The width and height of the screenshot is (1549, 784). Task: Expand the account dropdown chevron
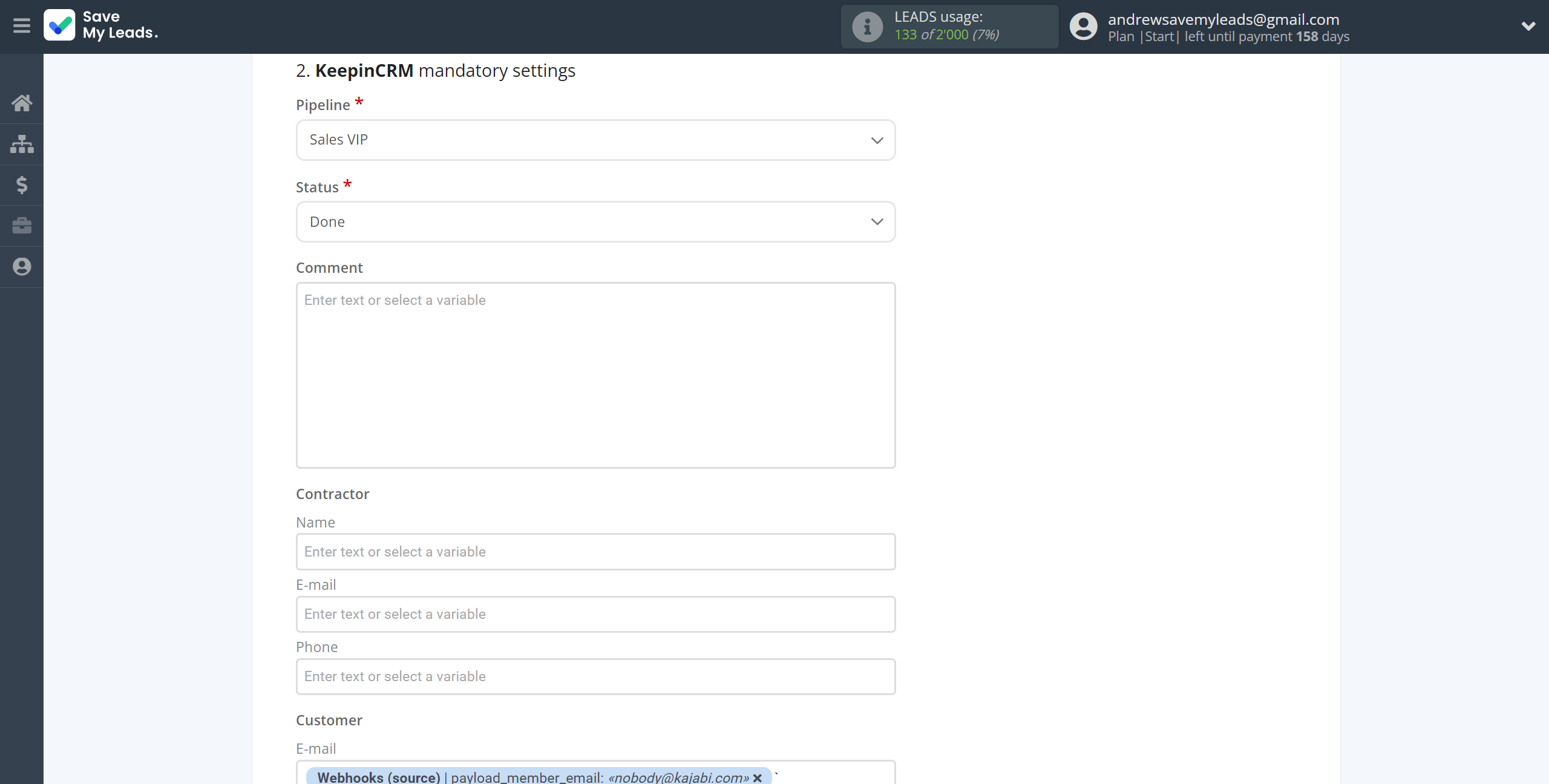tap(1528, 26)
